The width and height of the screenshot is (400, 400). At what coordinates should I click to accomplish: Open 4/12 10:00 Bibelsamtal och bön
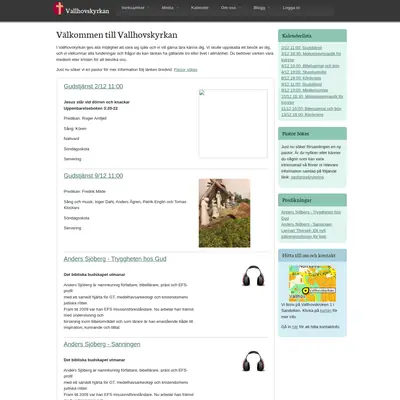click(310, 66)
